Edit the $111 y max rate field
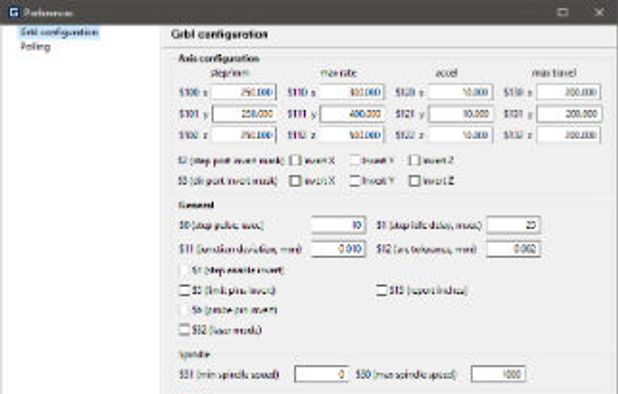The height and width of the screenshot is (394, 618). [x=352, y=114]
